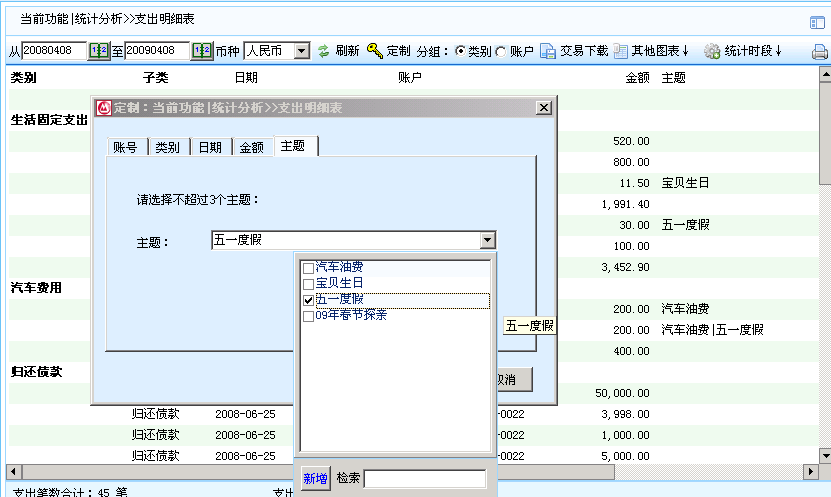
Task: Click the green refresh (刷新) icon
Action: coord(324,51)
